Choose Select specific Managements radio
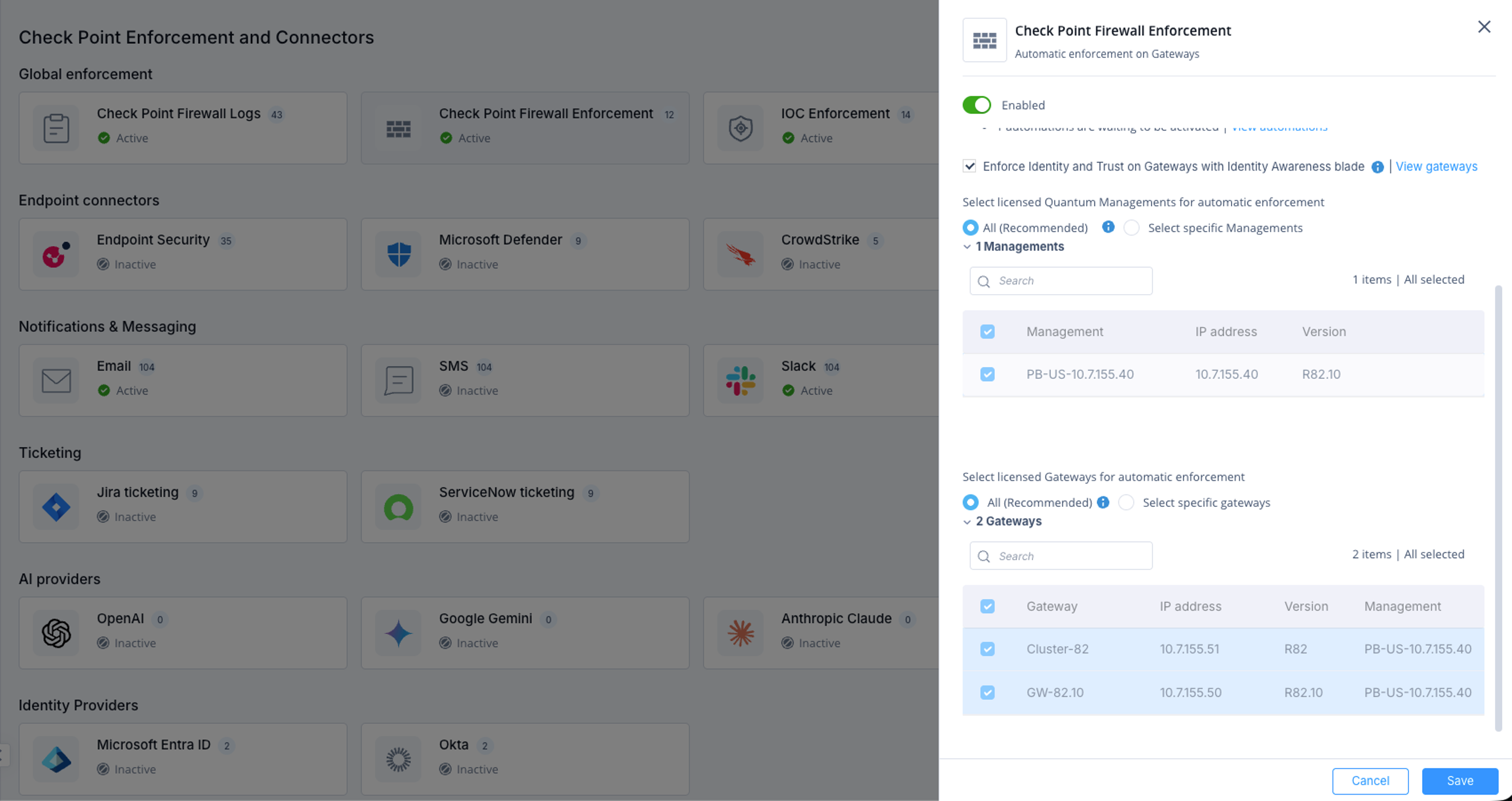This screenshot has width=1512, height=801. (x=1131, y=227)
